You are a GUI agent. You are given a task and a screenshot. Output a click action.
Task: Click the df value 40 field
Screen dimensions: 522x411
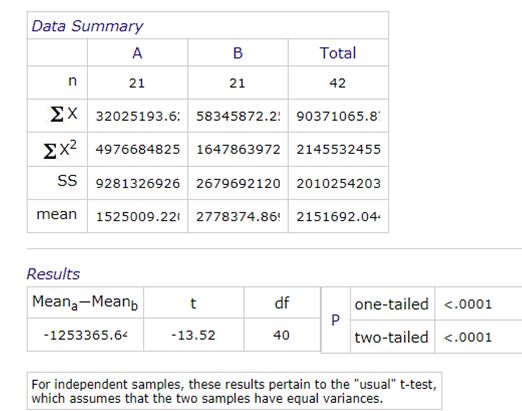282,335
